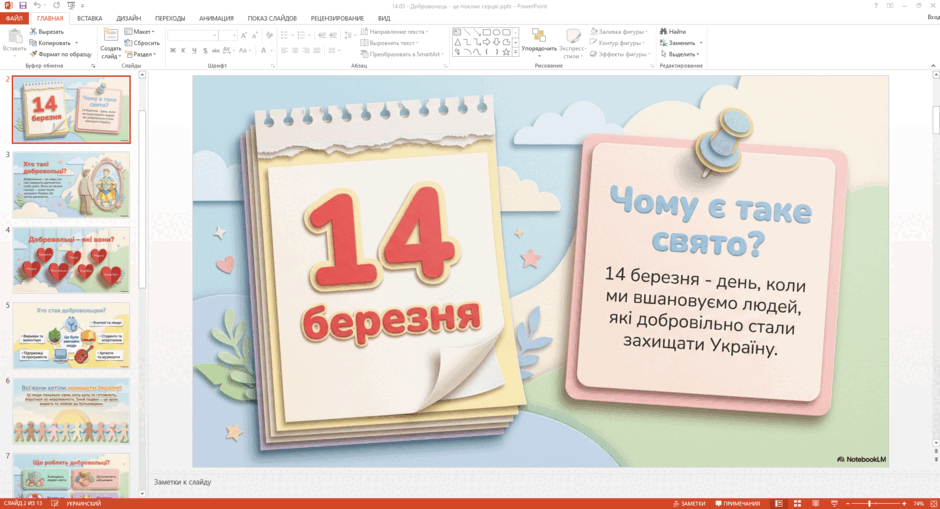Select right arrow shape in gallery
The height and width of the screenshot is (509, 940).
[x=486, y=42]
